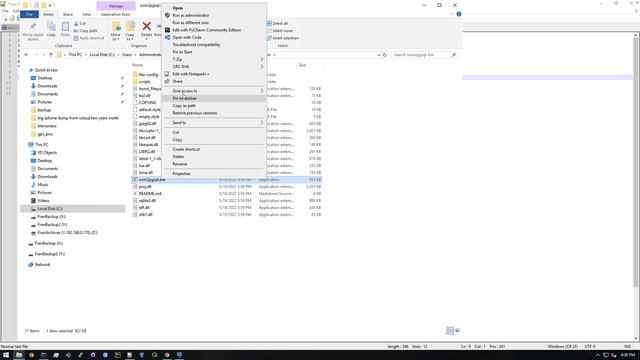640x360 pixels.
Task: Switch to the View ribbon tab
Action: pyautogui.click(x=87, y=14)
